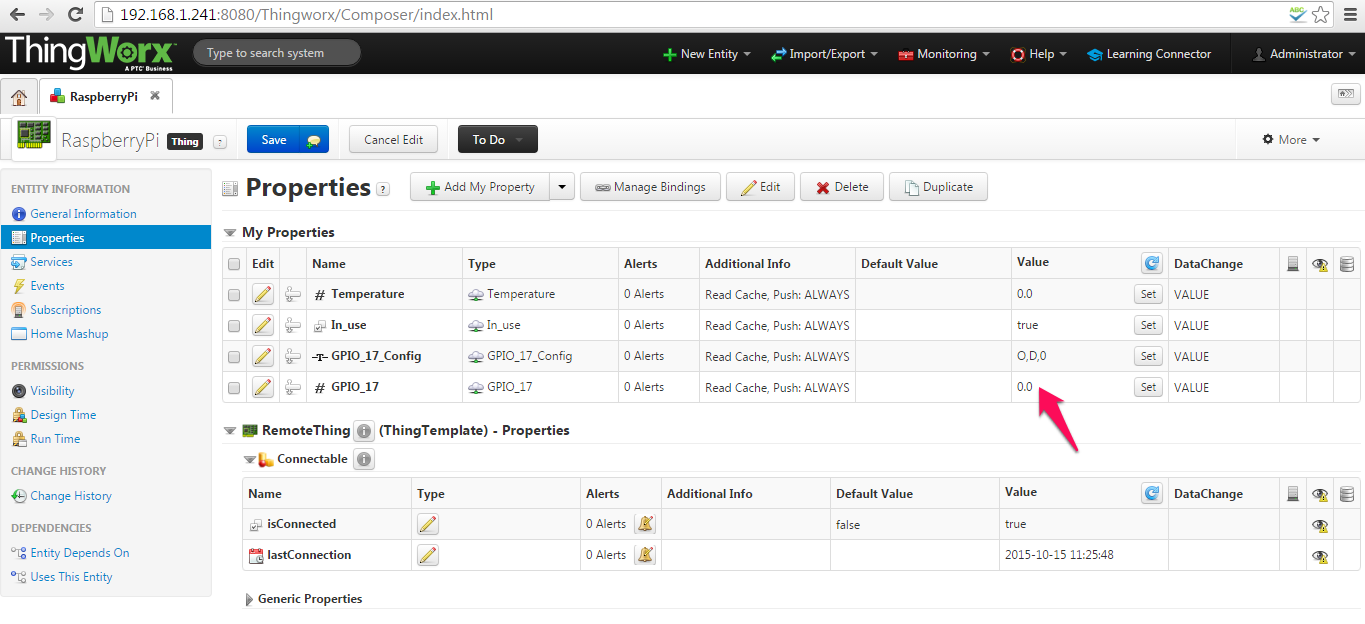Check the GPIO_17 row checkbox

pyautogui.click(x=234, y=388)
